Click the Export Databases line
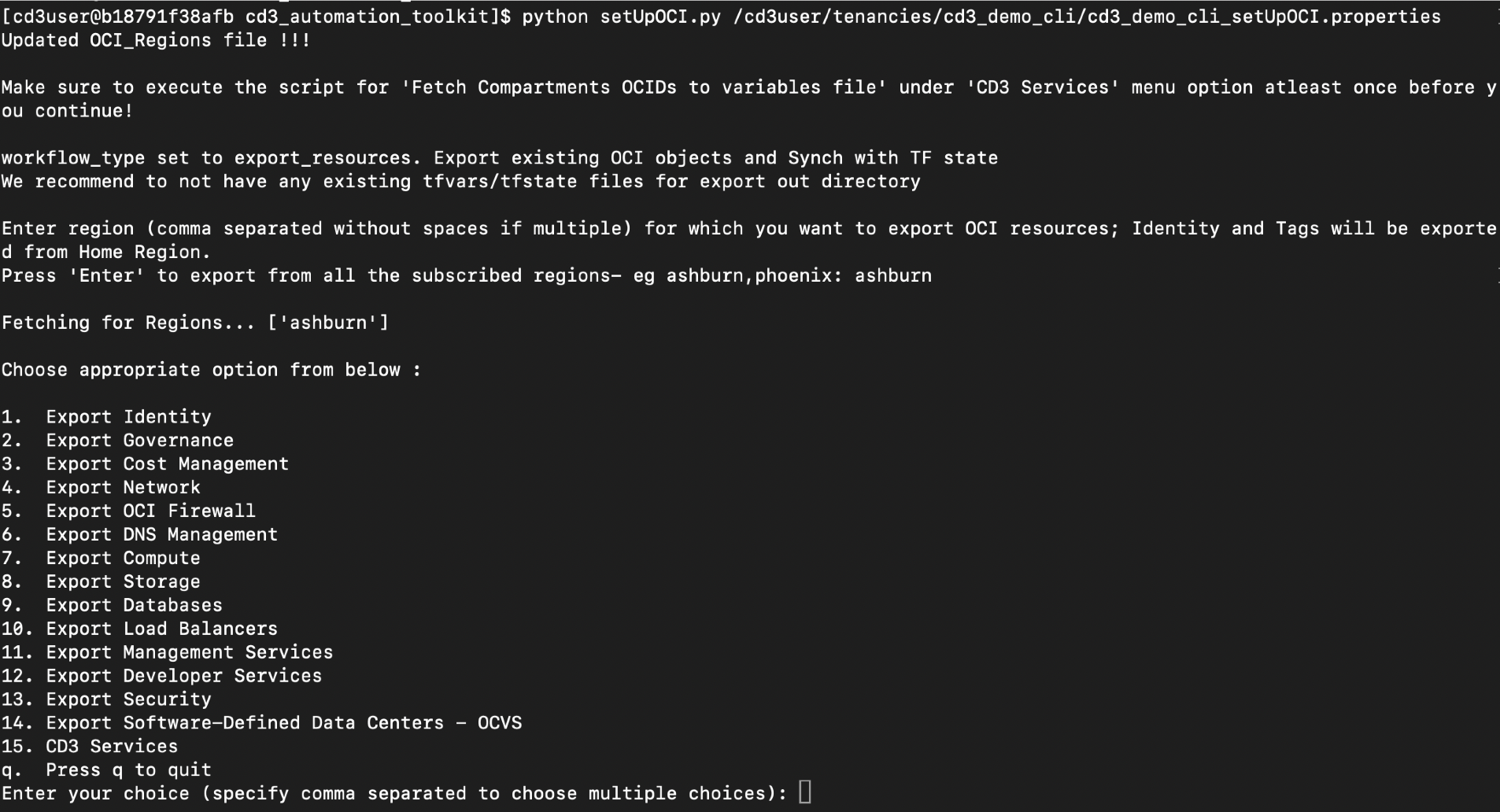The image size is (1500, 812). tap(112, 606)
